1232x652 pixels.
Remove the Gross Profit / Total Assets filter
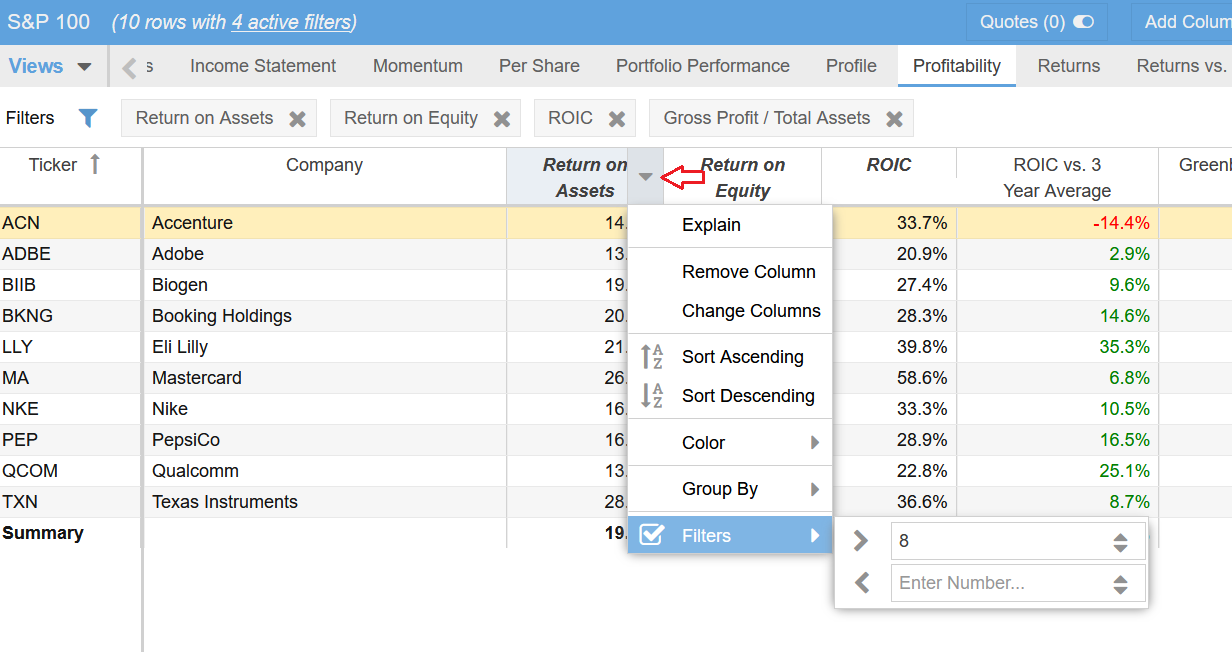(x=894, y=119)
